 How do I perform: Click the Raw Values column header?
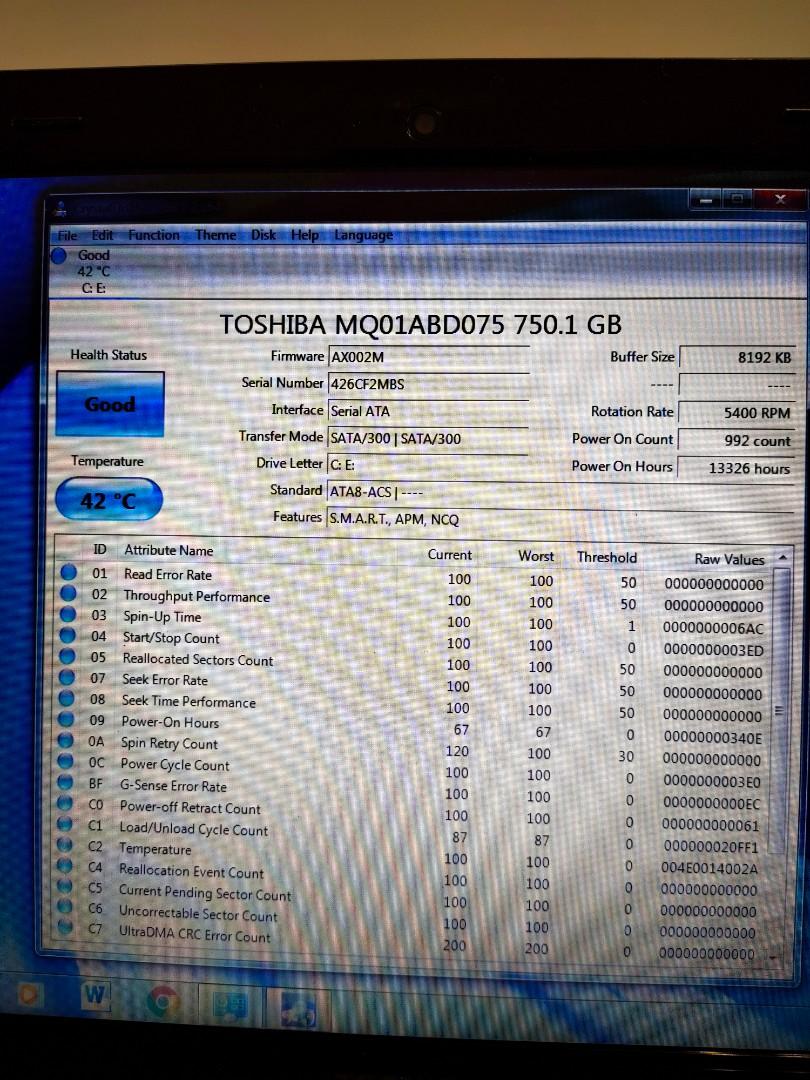(x=729, y=559)
